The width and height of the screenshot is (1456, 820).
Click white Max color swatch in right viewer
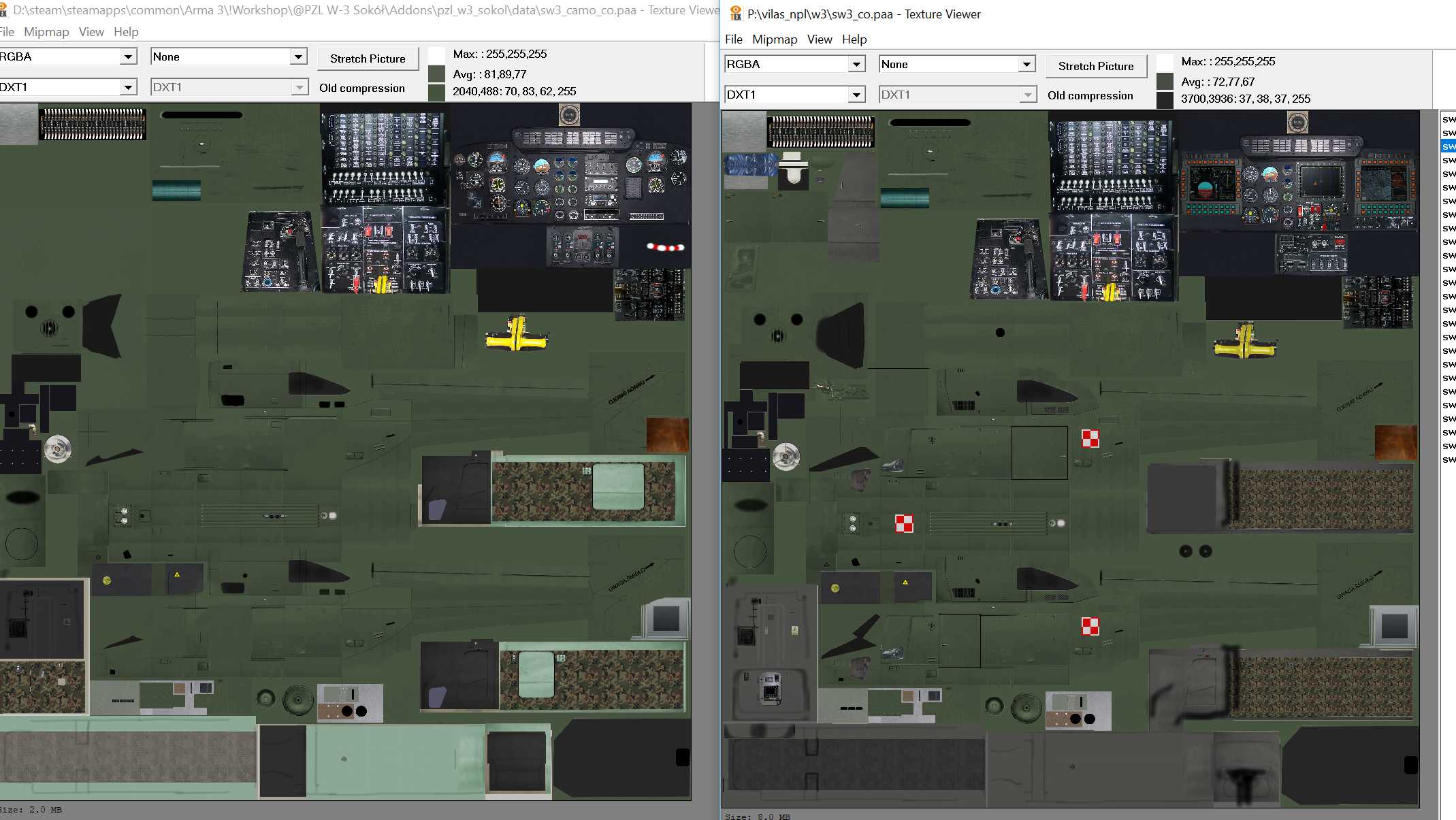pyautogui.click(x=1165, y=62)
